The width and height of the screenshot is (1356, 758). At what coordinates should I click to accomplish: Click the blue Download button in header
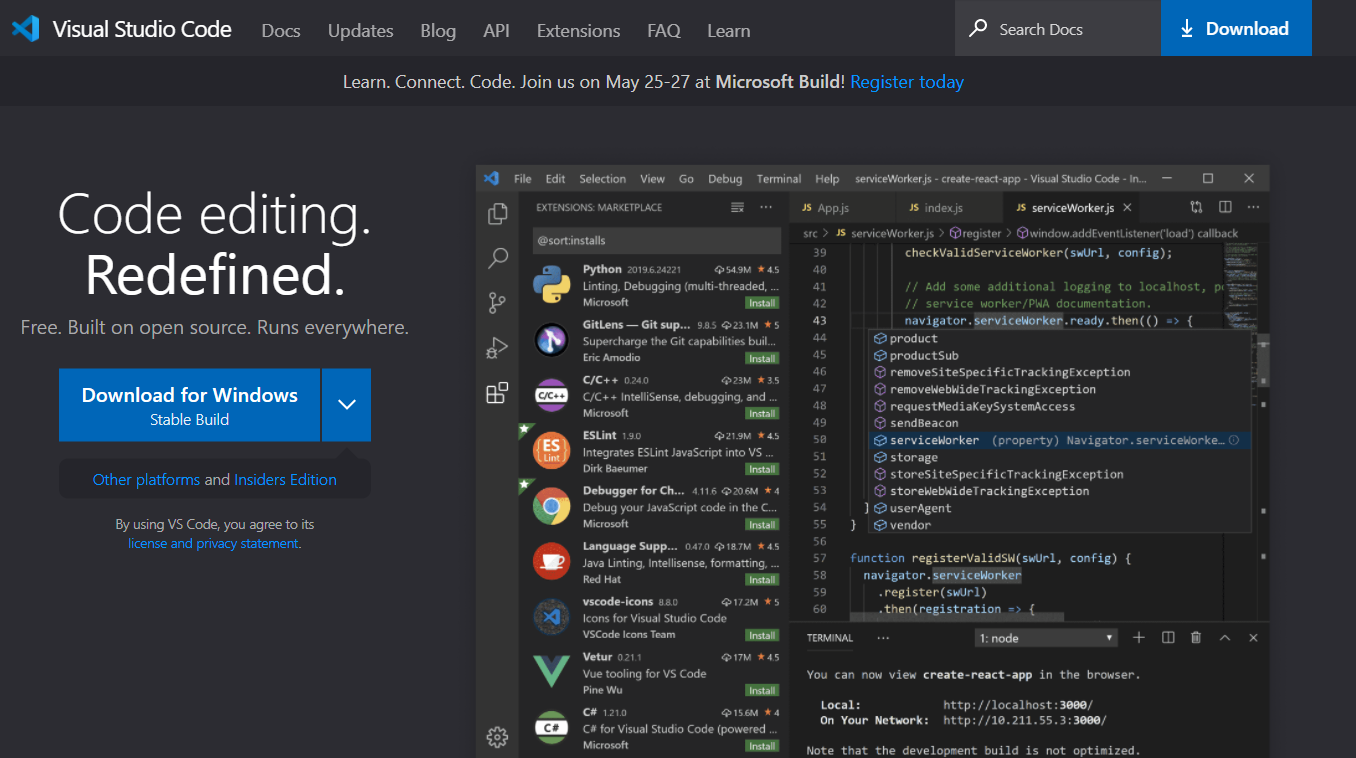point(1236,28)
